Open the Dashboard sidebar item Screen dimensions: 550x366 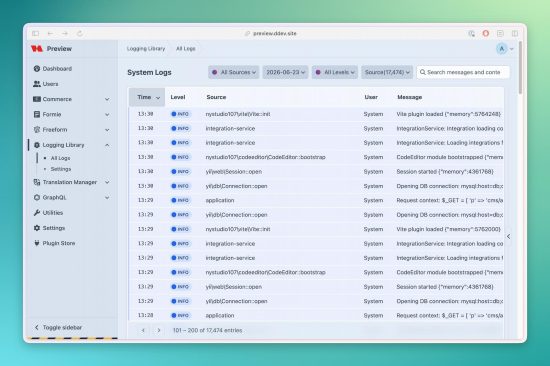(53, 68)
